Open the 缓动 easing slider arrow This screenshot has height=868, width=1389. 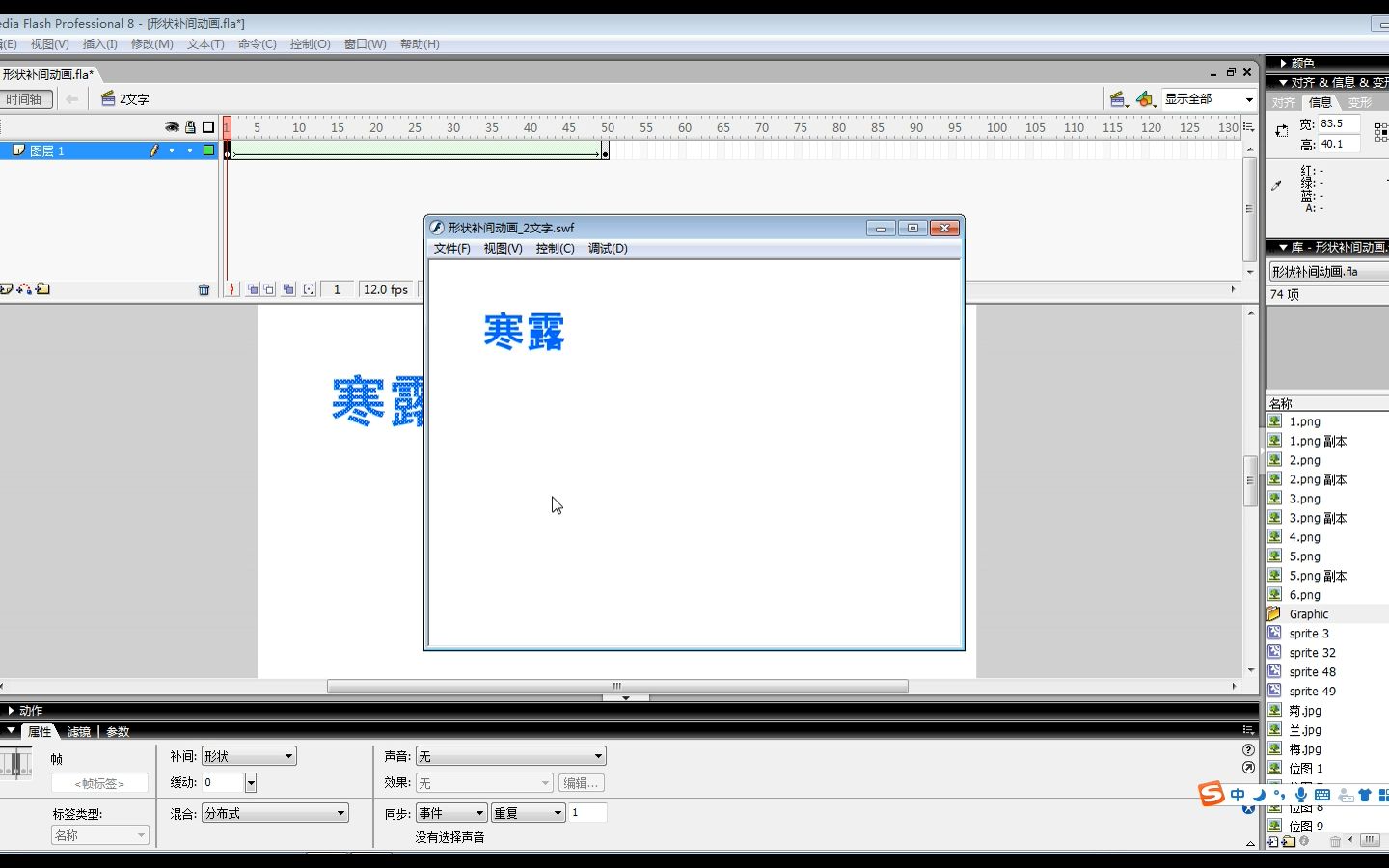click(251, 782)
